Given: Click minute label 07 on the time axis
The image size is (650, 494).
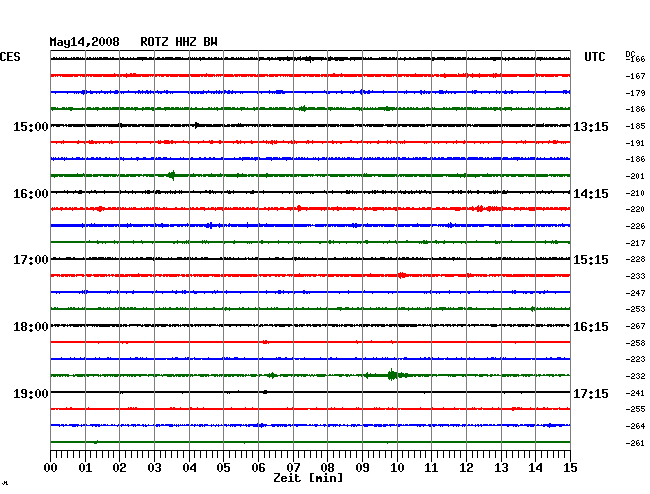Looking at the screenshot, I should coord(293,468).
